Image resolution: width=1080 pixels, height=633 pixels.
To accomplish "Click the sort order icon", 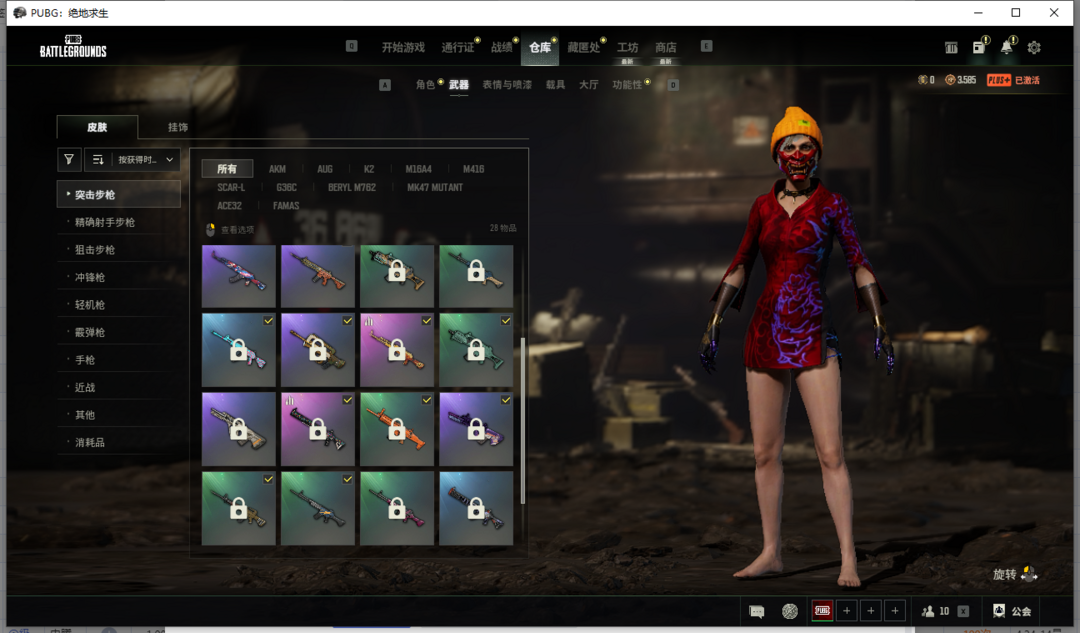I will point(98,159).
